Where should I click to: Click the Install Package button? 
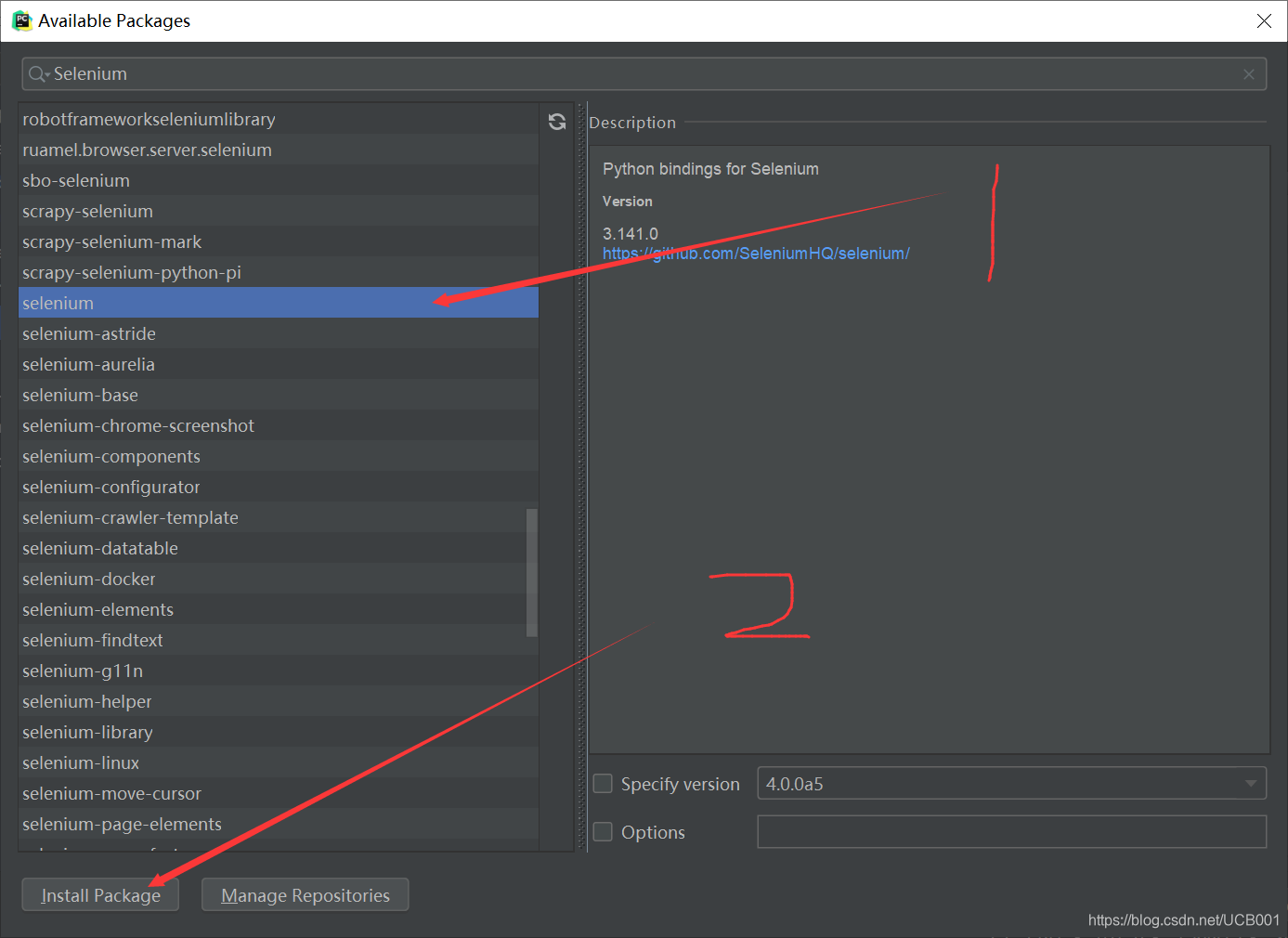tap(100, 895)
